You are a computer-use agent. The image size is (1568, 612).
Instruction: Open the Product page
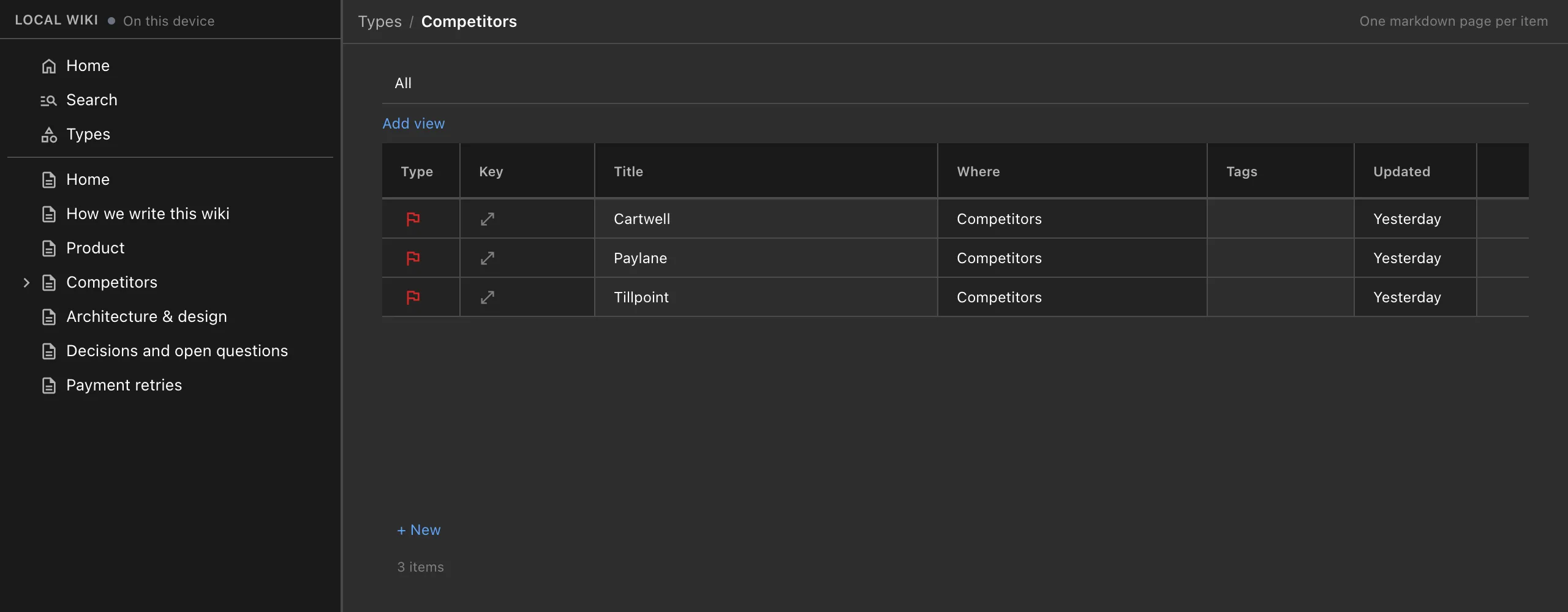[x=95, y=248]
